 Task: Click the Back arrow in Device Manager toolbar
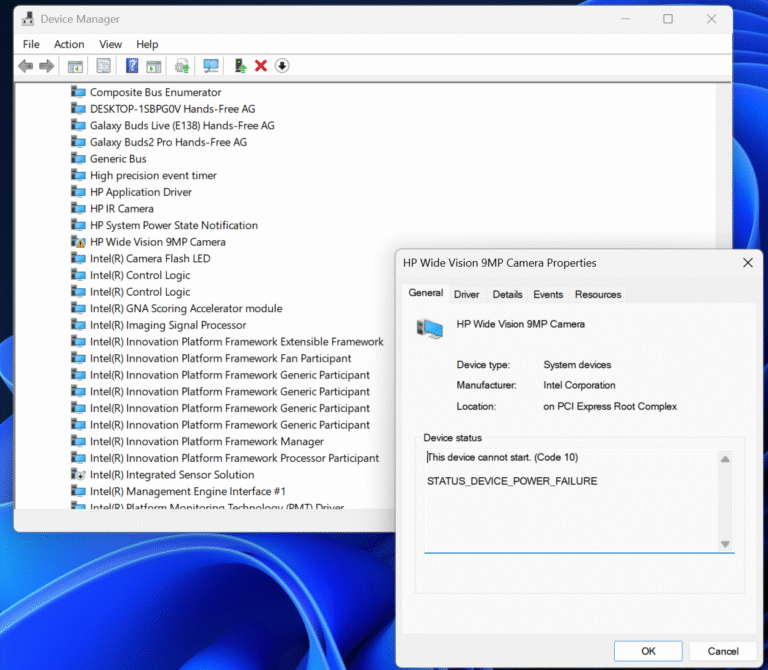coord(25,66)
